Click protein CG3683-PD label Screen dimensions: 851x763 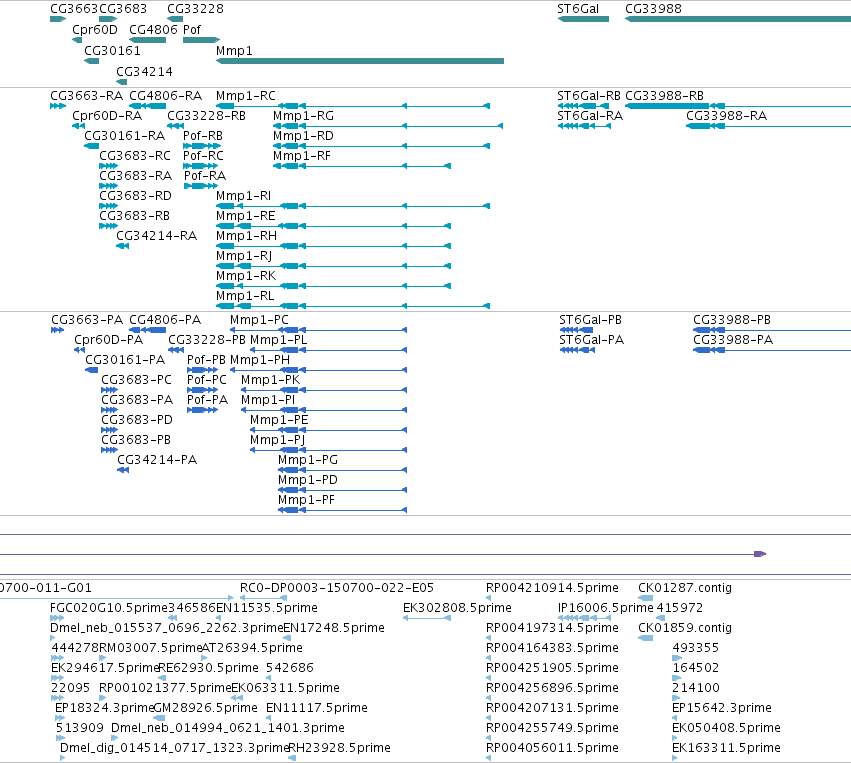(137, 420)
